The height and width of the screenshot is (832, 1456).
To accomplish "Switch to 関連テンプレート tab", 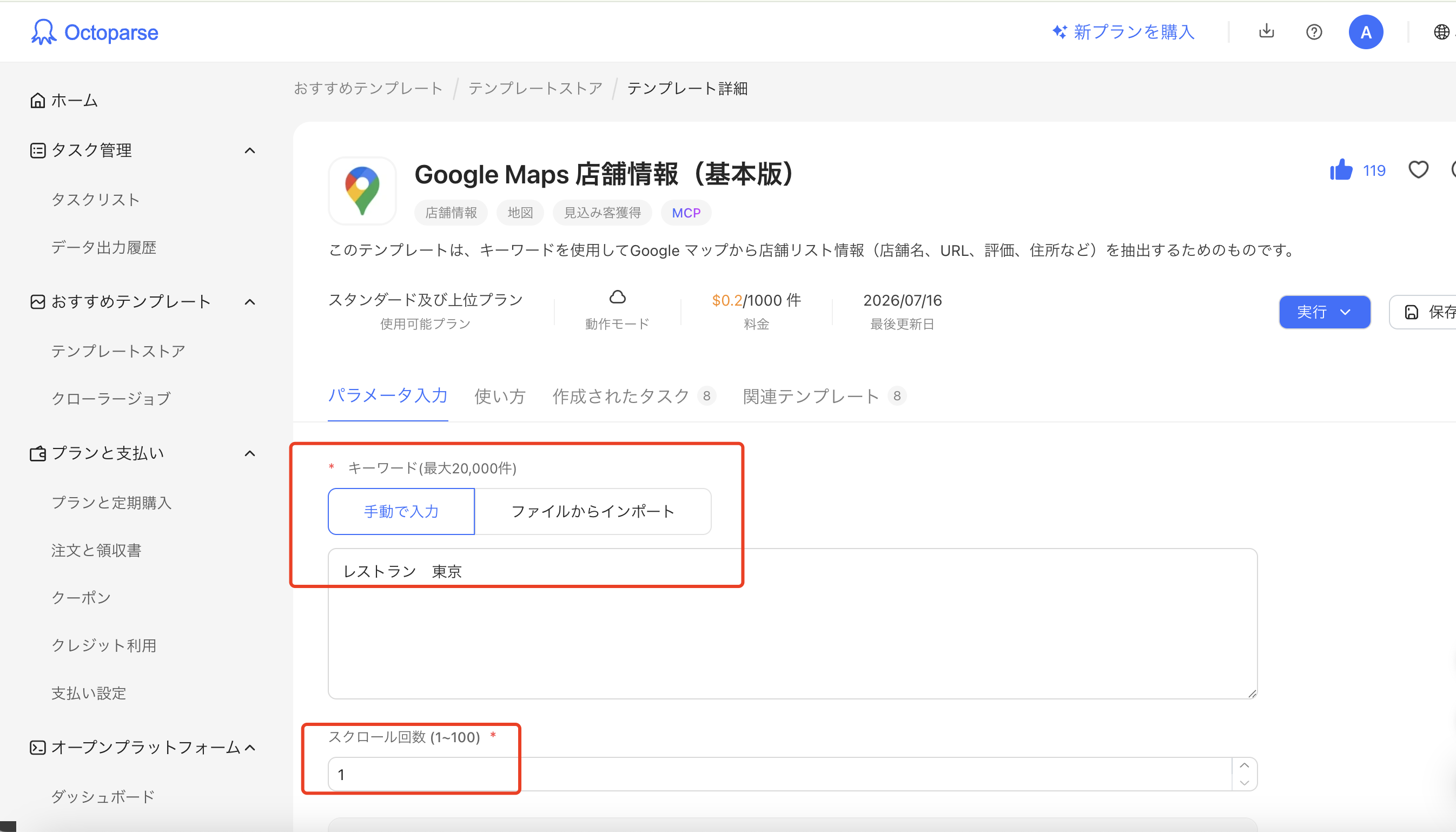I will [x=824, y=396].
